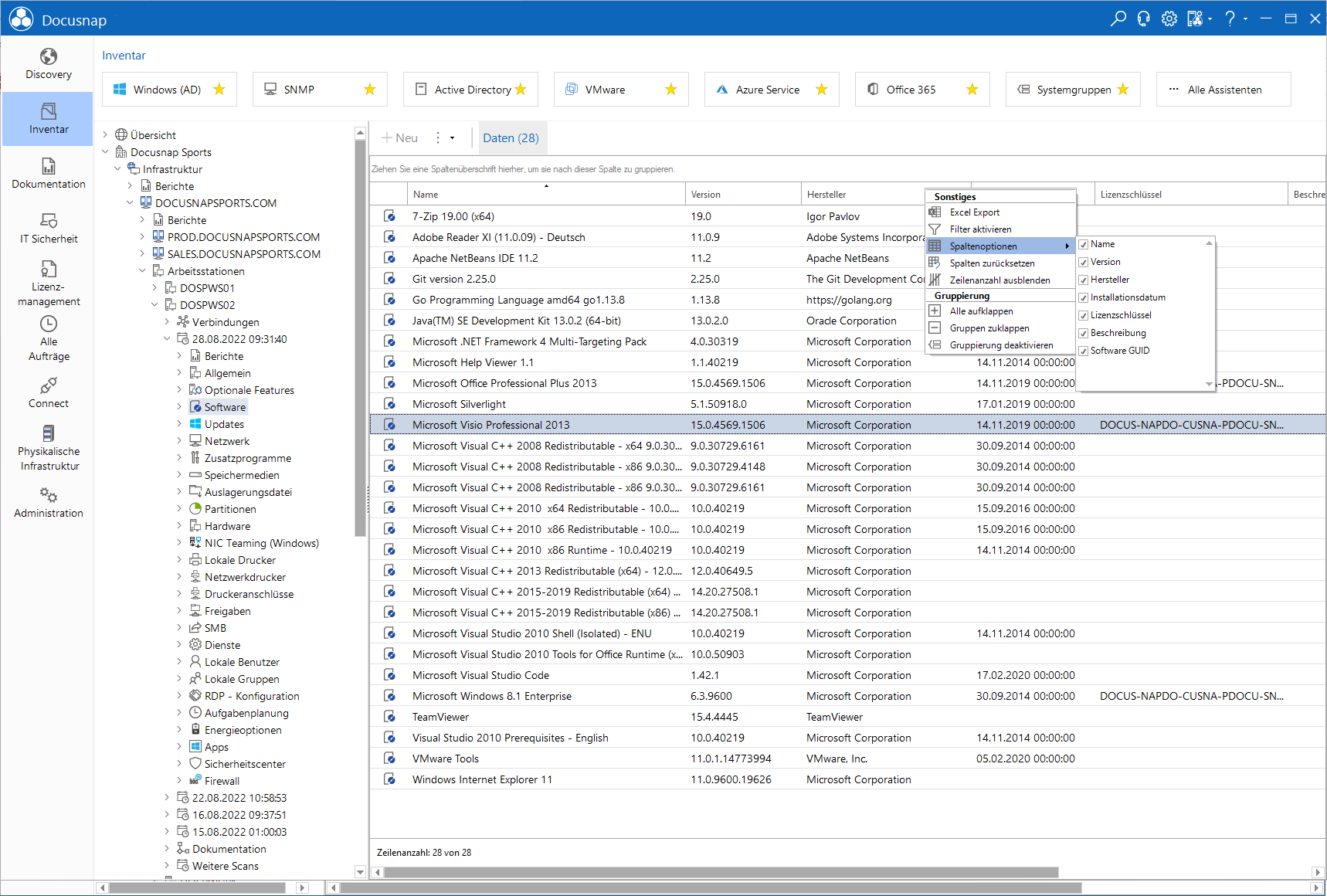
Task: Uncheck the Lizenzschlüssel column checkbox
Action: click(x=1084, y=315)
